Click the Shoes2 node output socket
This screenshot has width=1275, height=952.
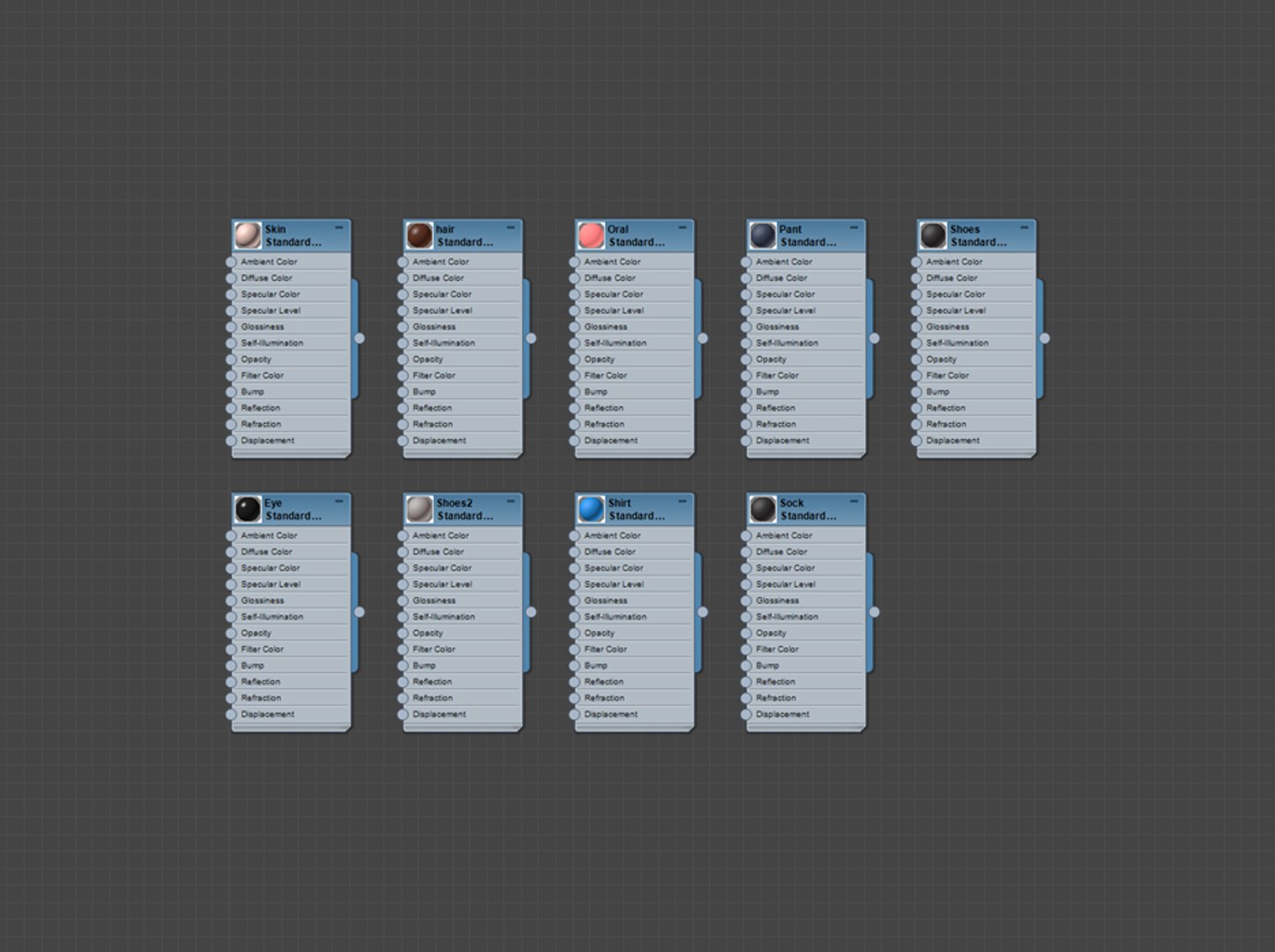click(531, 612)
